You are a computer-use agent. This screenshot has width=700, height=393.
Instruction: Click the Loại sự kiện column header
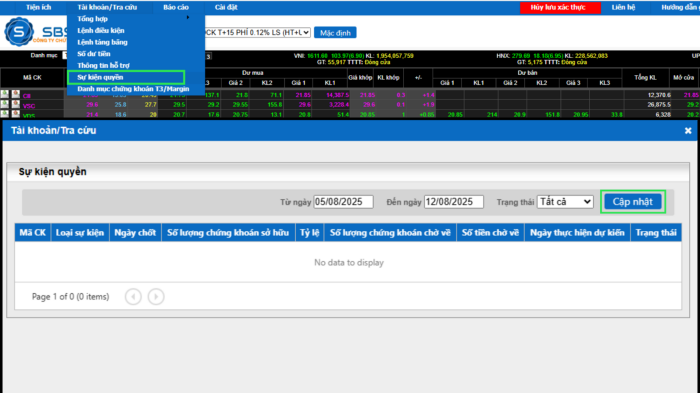tap(80, 233)
